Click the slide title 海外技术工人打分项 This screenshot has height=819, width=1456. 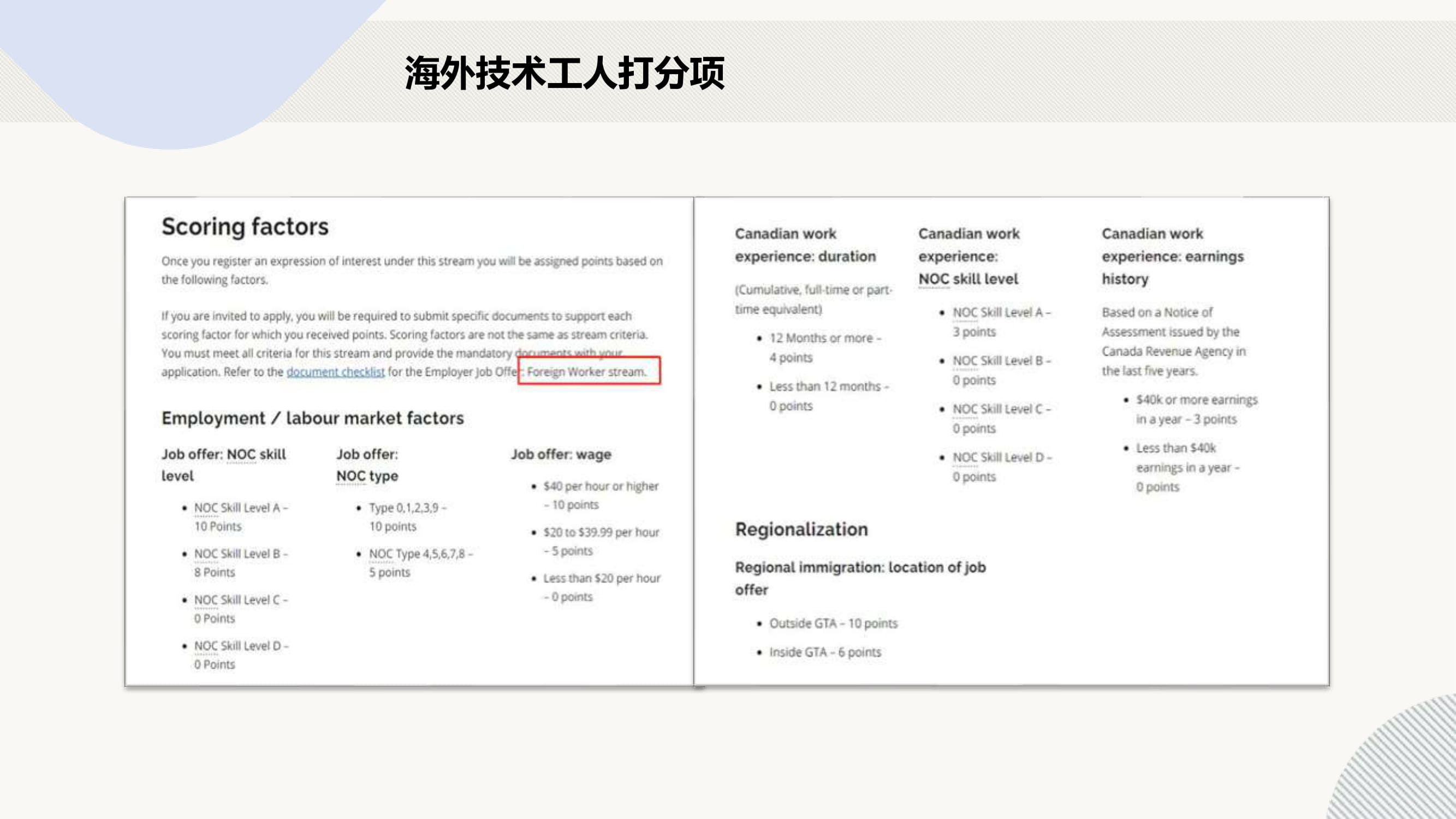pos(564,73)
